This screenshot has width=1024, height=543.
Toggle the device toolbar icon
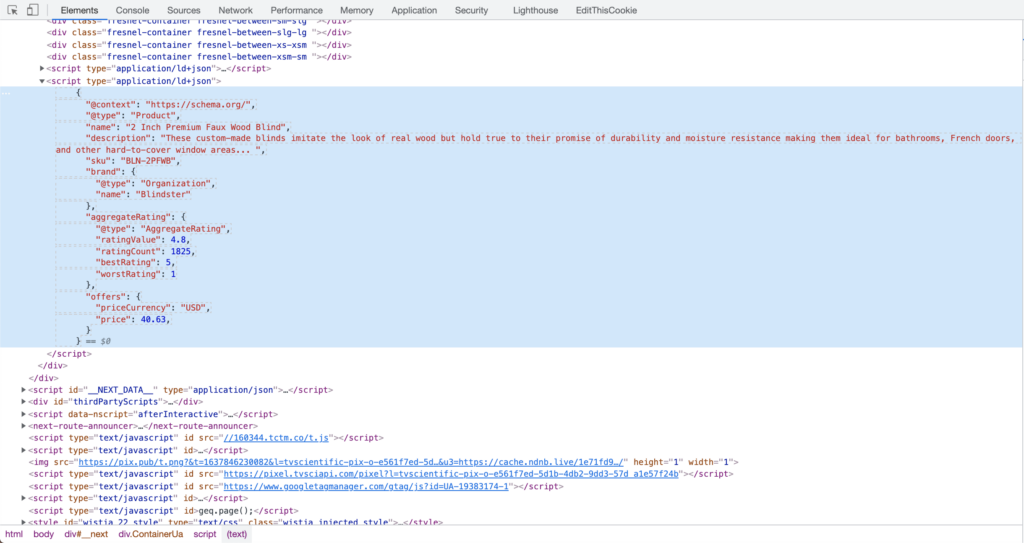(x=32, y=10)
